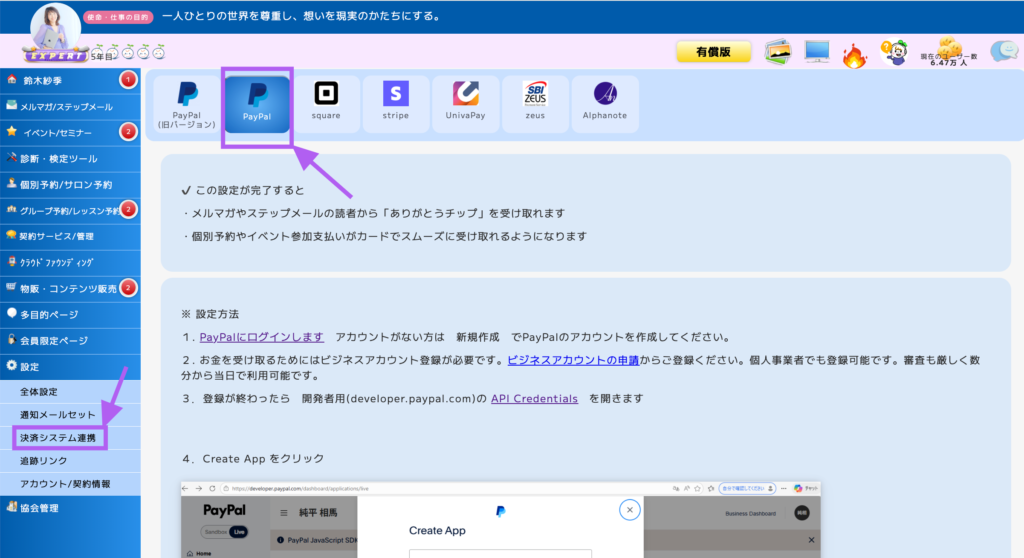The image size is (1024, 558).
Task: Open 通知メールセット in the settings submenu
Action: pos(58,414)
